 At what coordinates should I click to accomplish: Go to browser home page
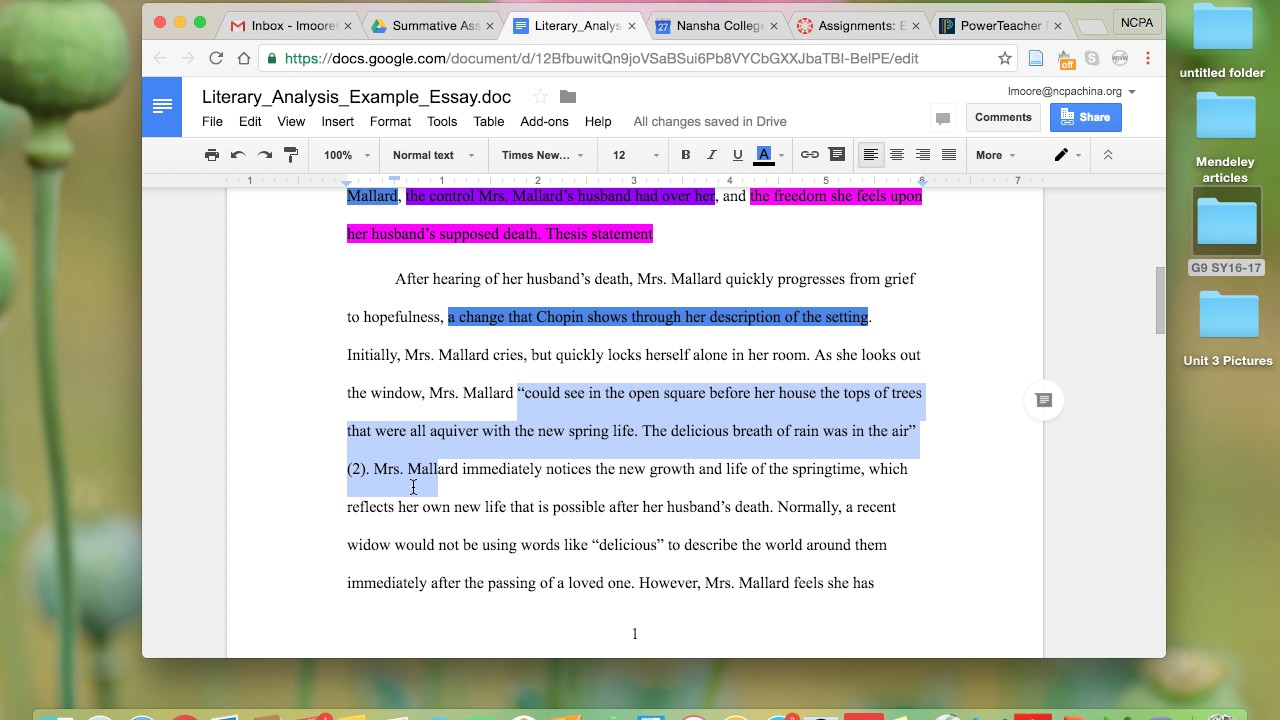point(243,58)
